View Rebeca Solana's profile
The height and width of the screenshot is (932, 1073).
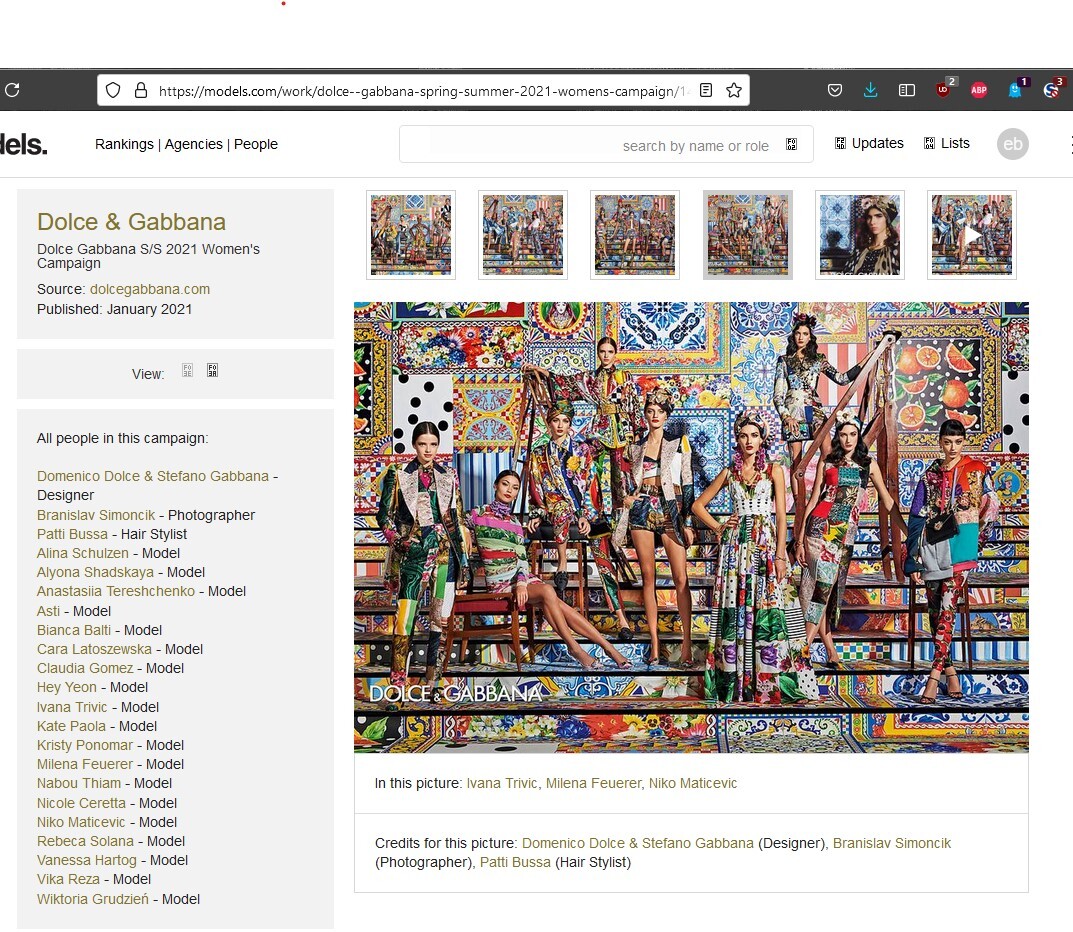[x=86, y=842]
